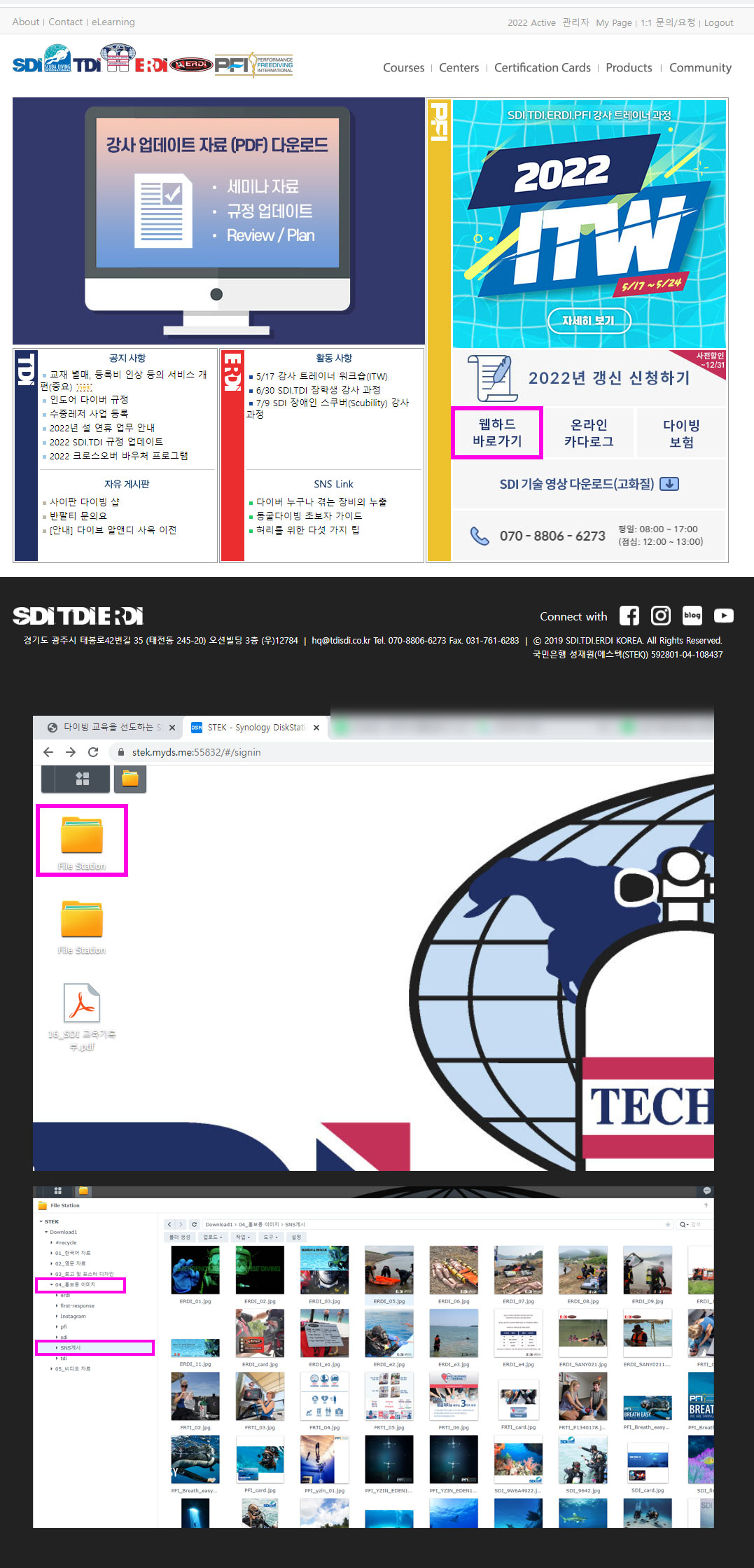The width and height of the screenshot is (754, 1568).
Task: Click 웹하드 바로가기 button
Action: (x=497, y=433)
